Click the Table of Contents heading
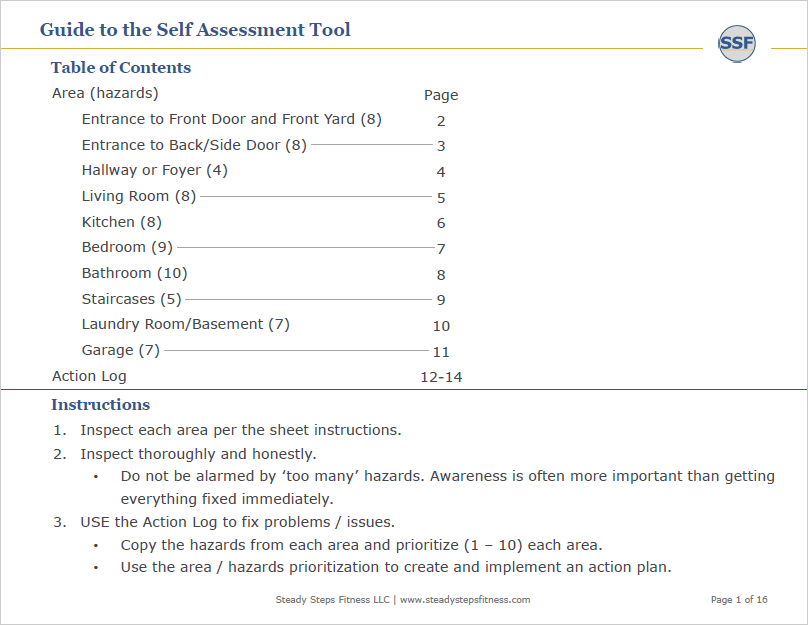 tap(121, 68)
